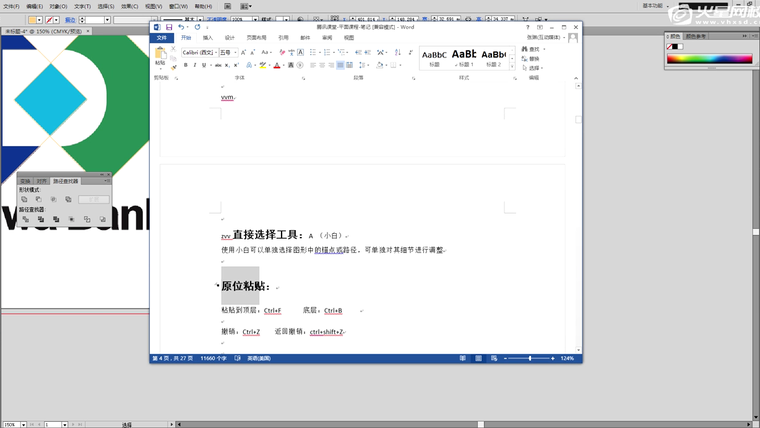Toggle italic formatting in Word

[x=194, y=65]
